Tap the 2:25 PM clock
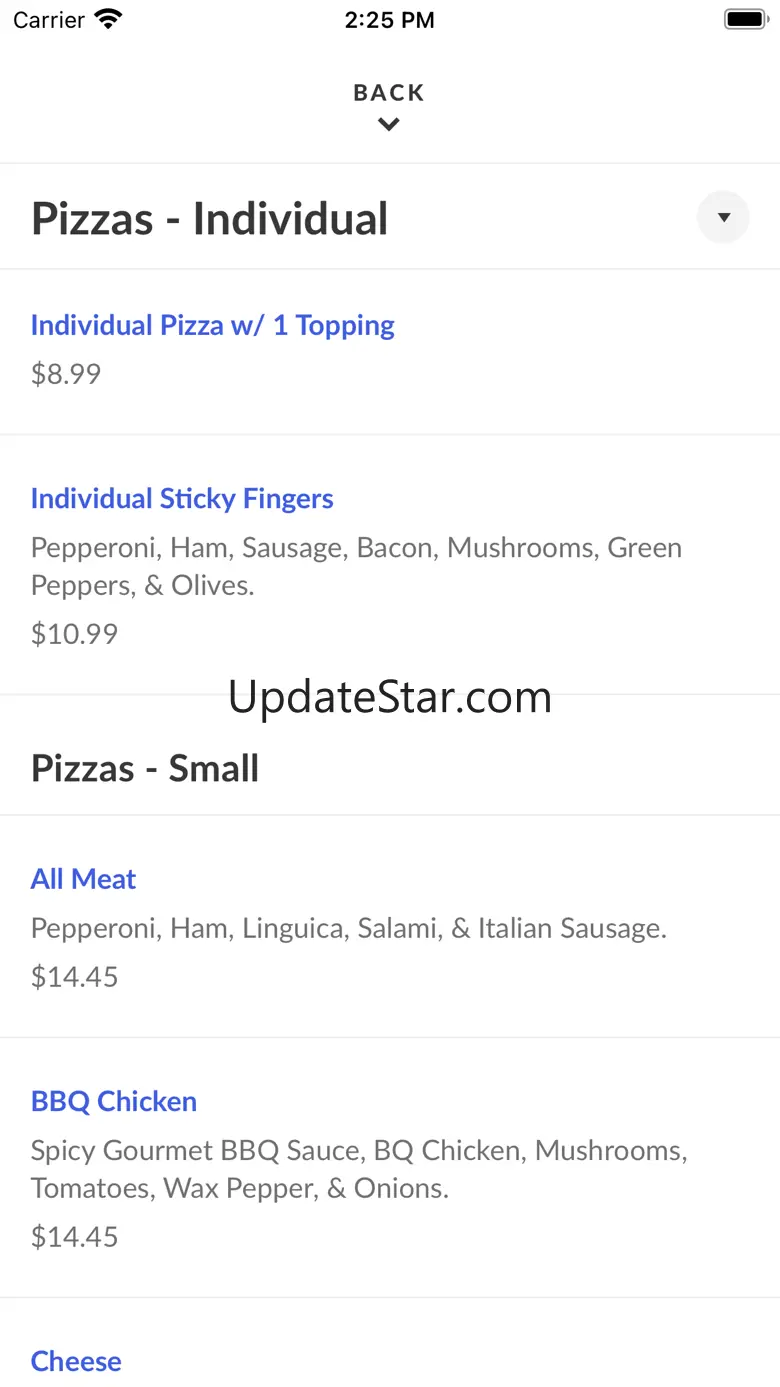 pos(389,20)
